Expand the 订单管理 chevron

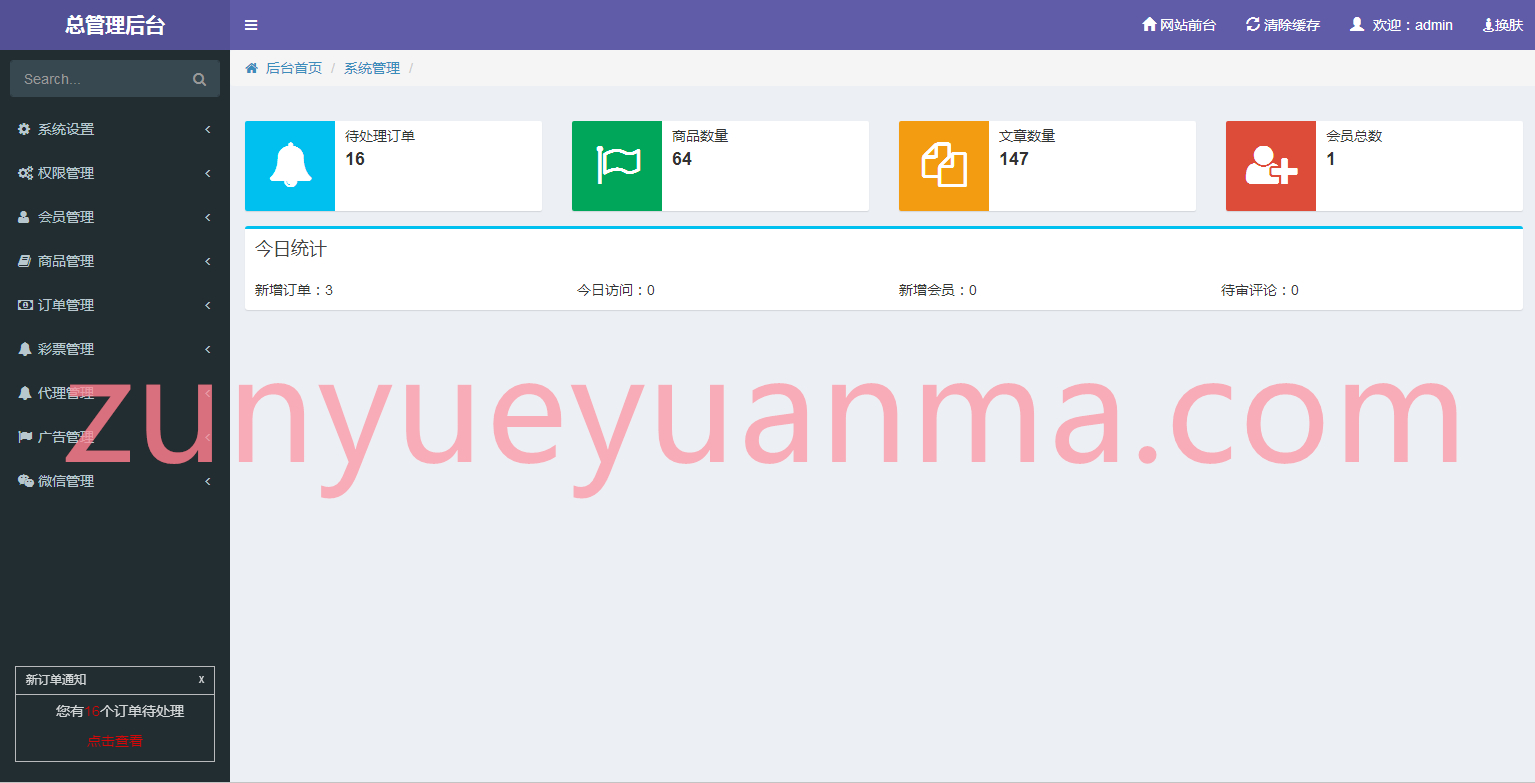(x=207, y=305)
